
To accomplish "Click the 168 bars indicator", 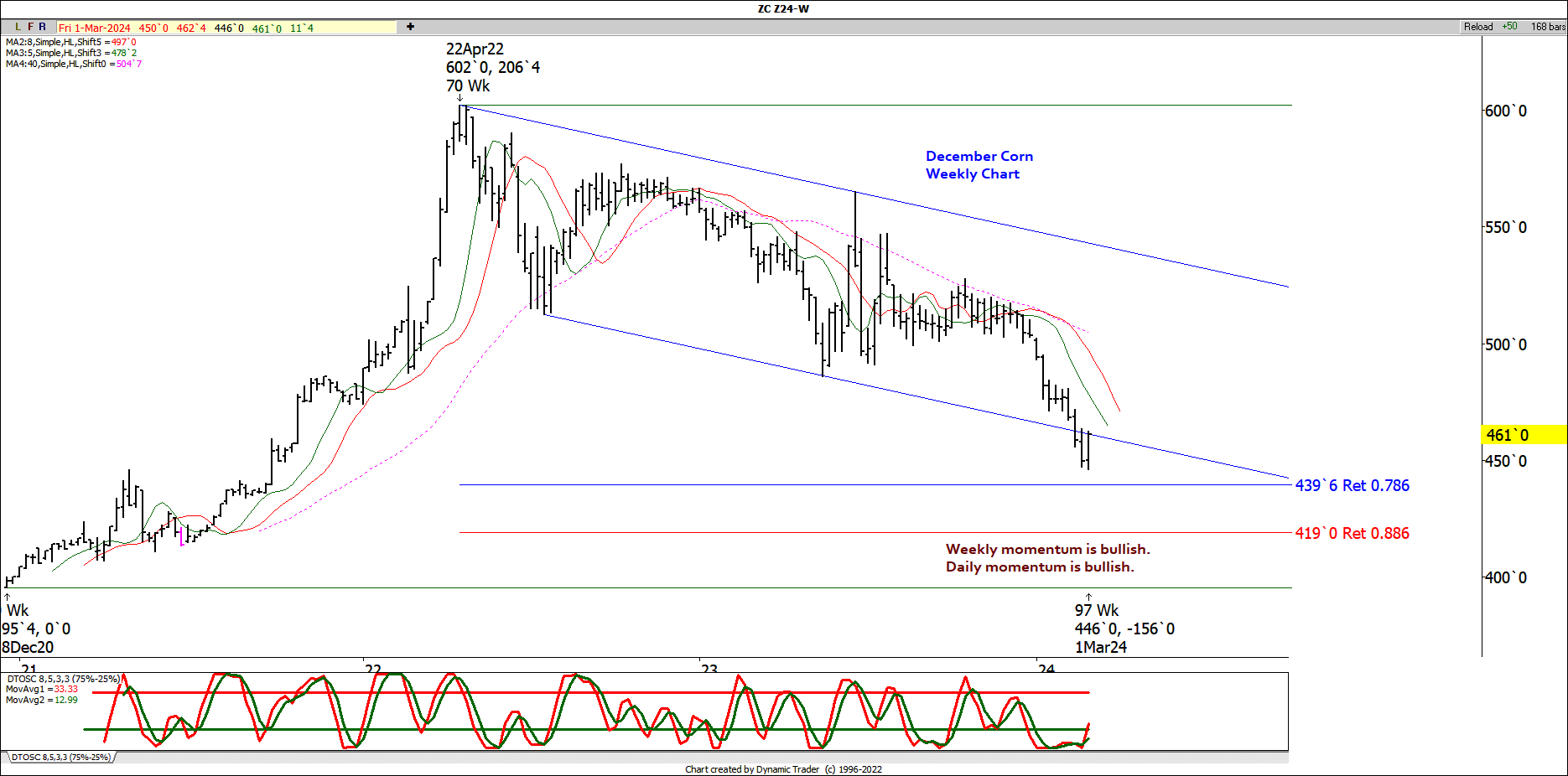I will (1548, 27).
